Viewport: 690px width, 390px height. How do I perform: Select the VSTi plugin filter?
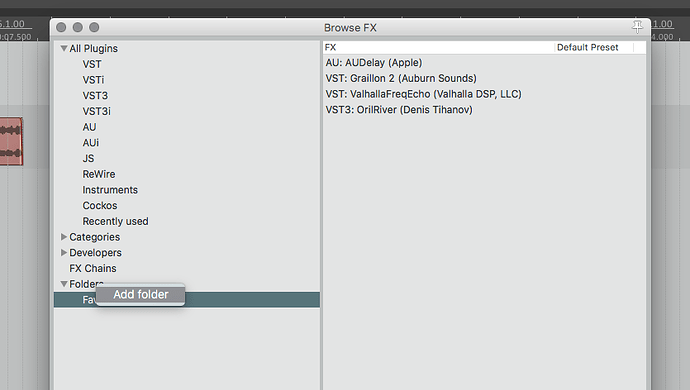[93, 80]
